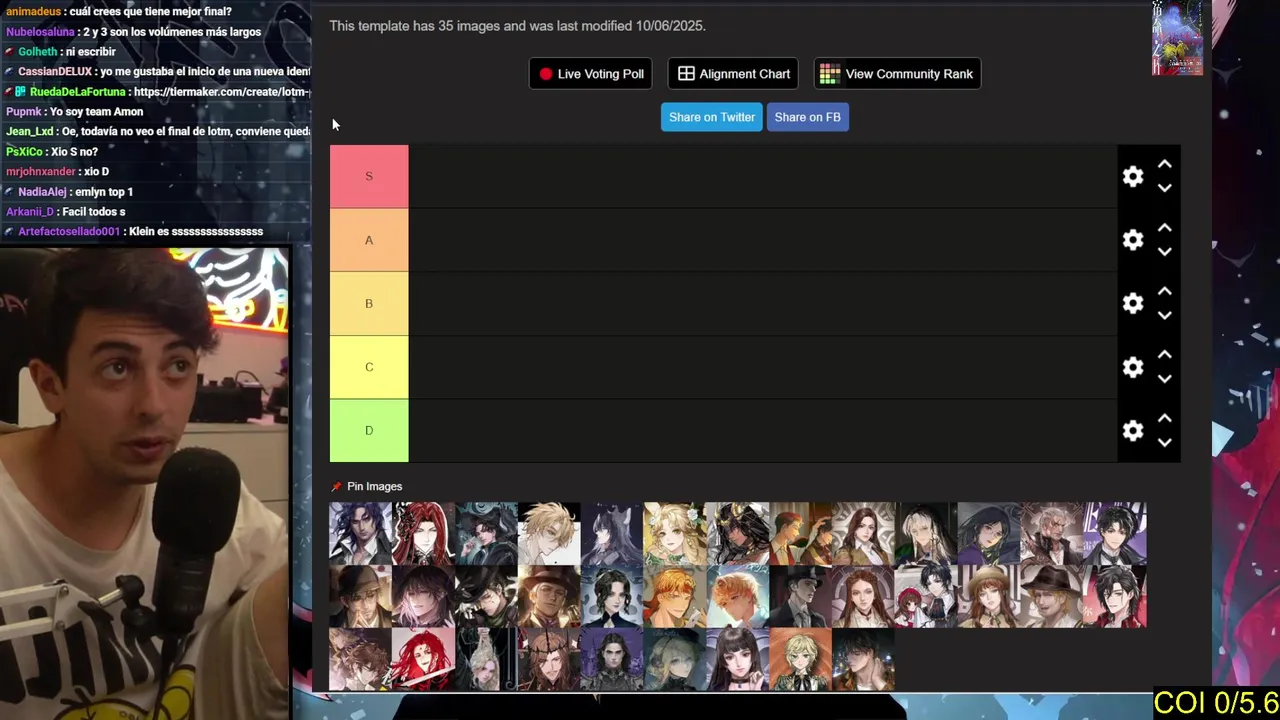Move the S tier row up
This screenshot has height=720, width=1280.
(1164, 164)
